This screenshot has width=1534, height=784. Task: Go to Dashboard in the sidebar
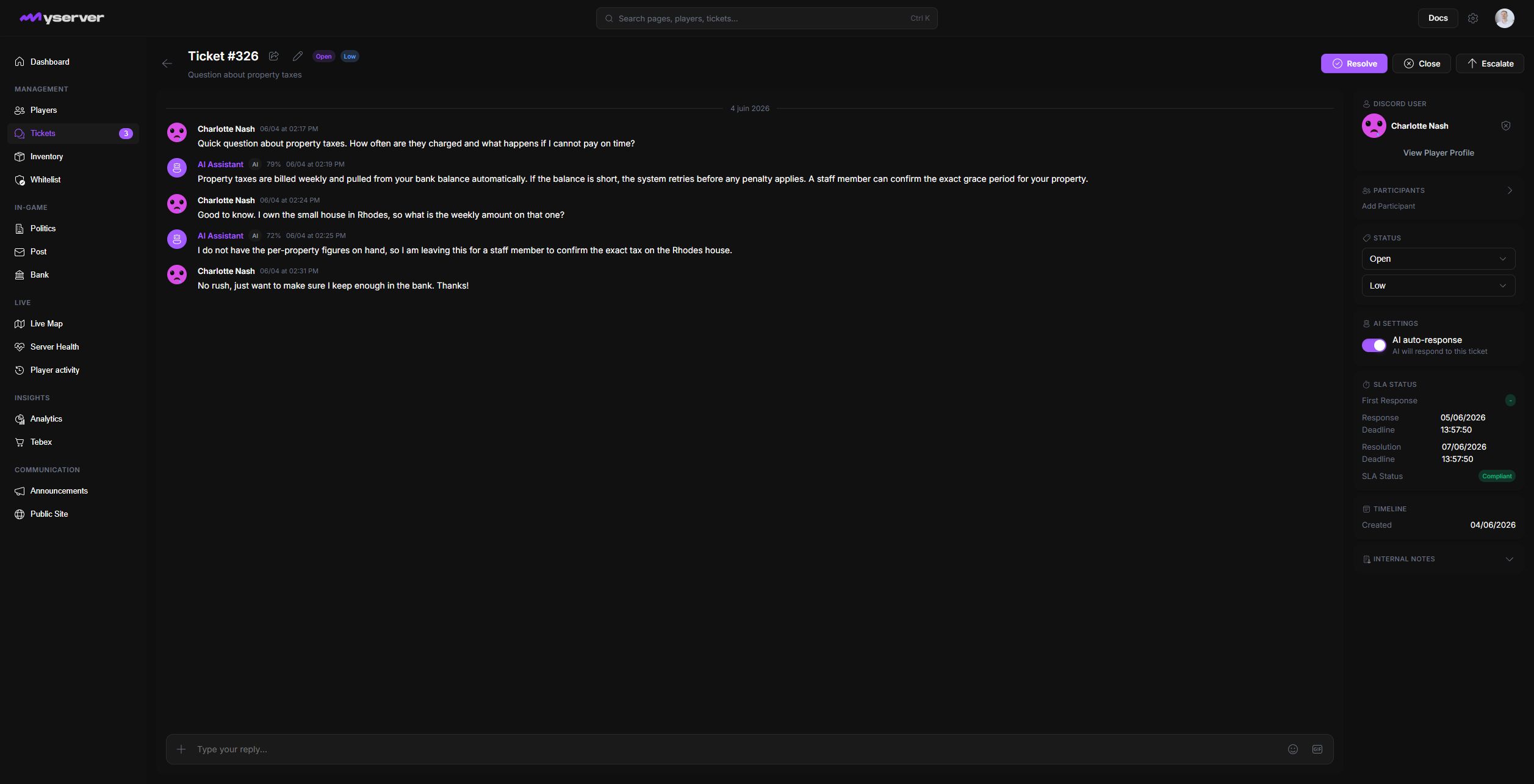pyautogui.click(x=73, y=62)
